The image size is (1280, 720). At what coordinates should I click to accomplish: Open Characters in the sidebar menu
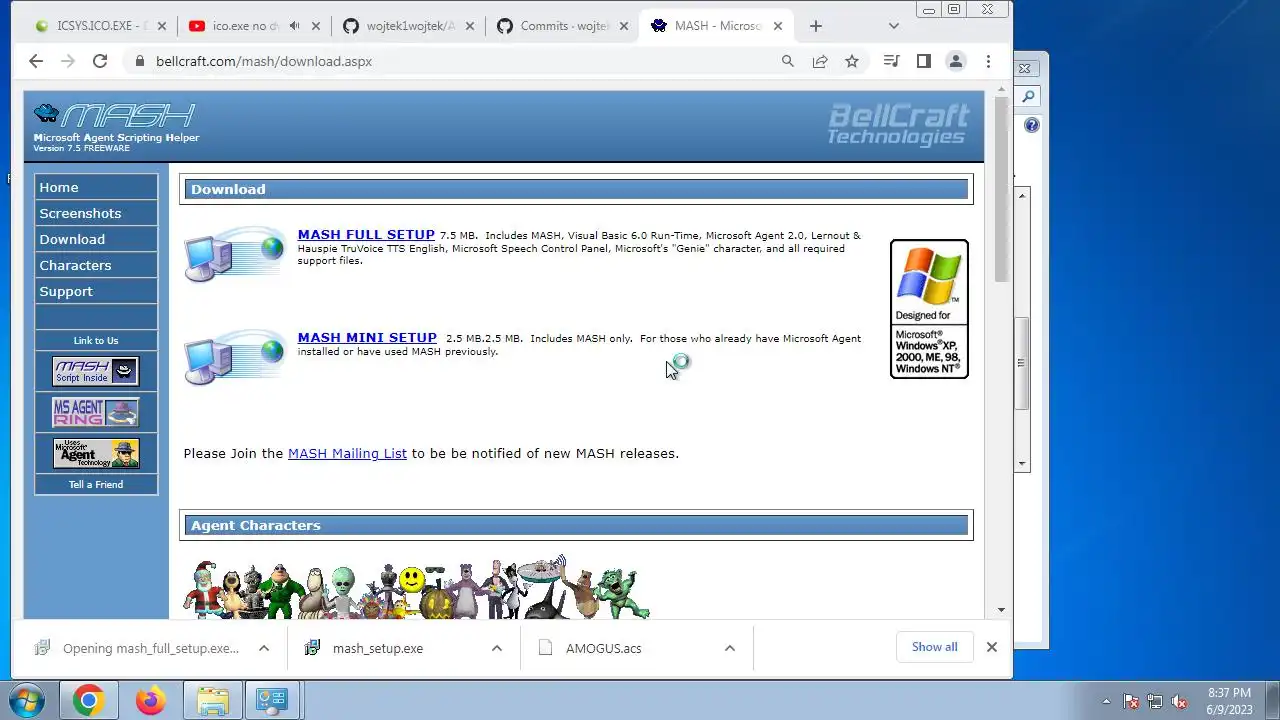click(x=96, y=265)
